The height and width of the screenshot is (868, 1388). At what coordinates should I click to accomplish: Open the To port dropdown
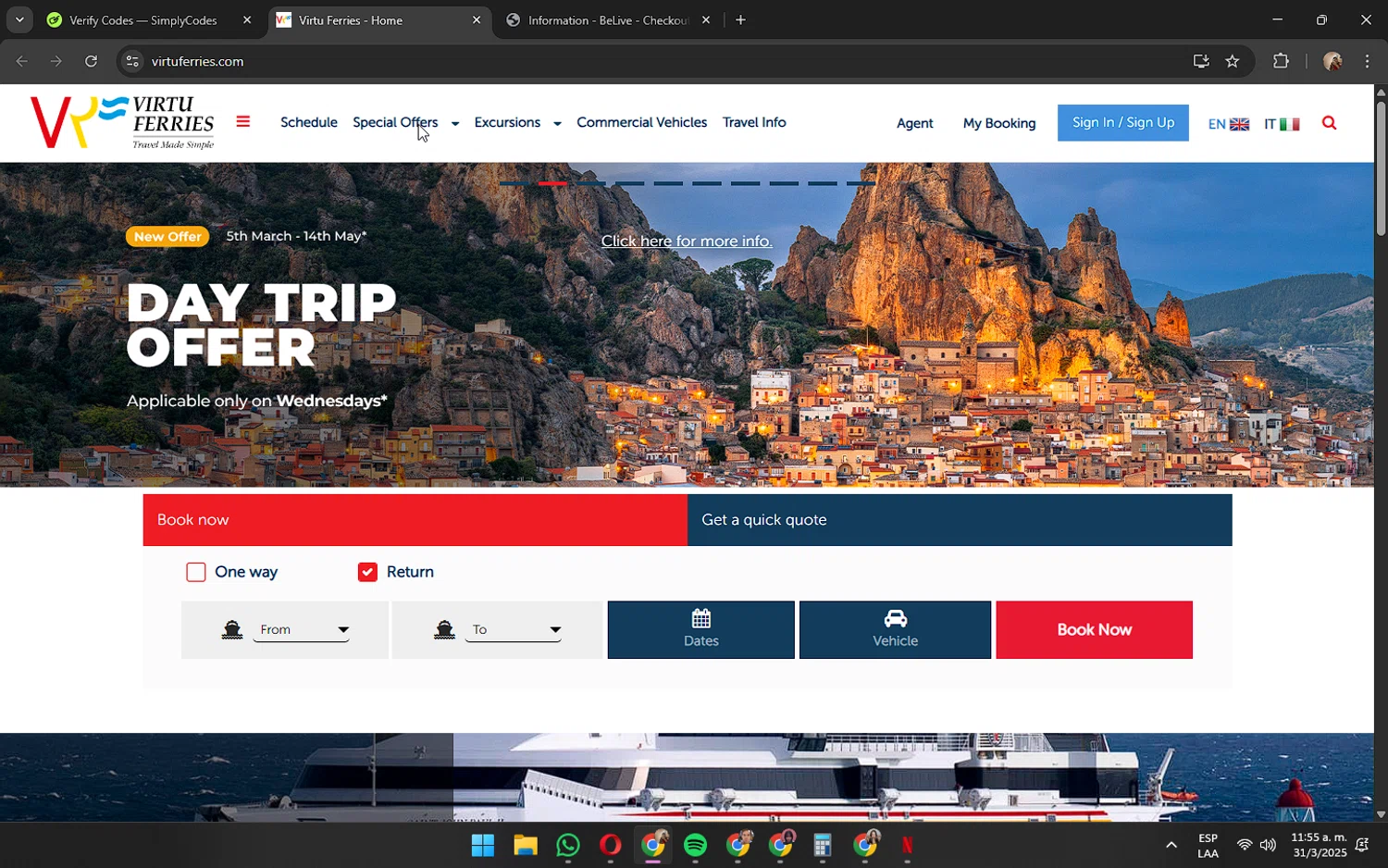pyautogui.click(x=514, y=629)
